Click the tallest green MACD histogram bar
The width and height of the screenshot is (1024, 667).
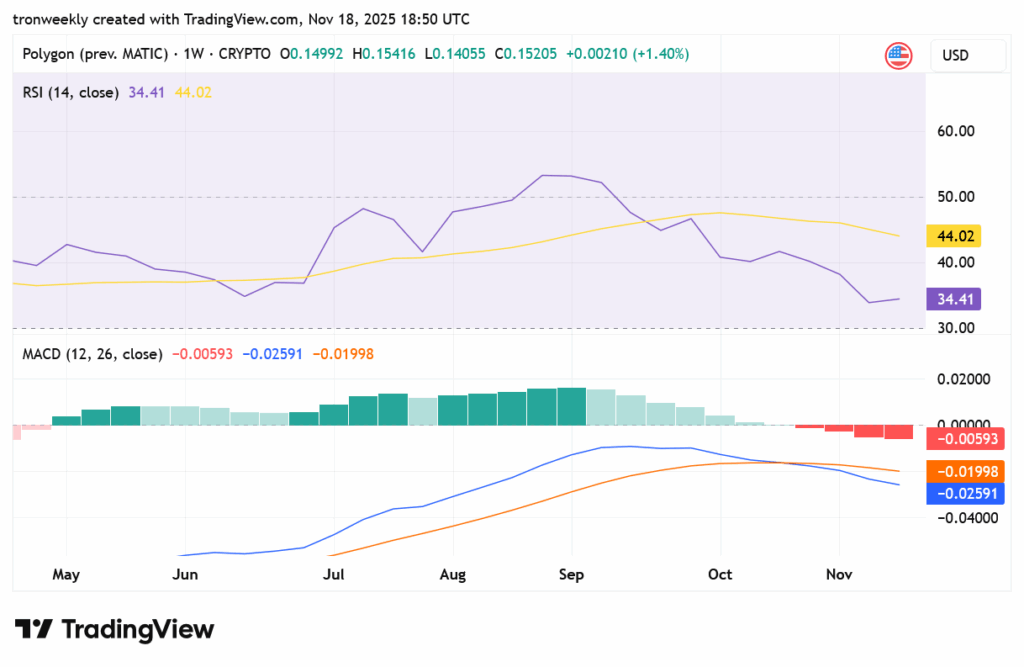click(571, 406)
